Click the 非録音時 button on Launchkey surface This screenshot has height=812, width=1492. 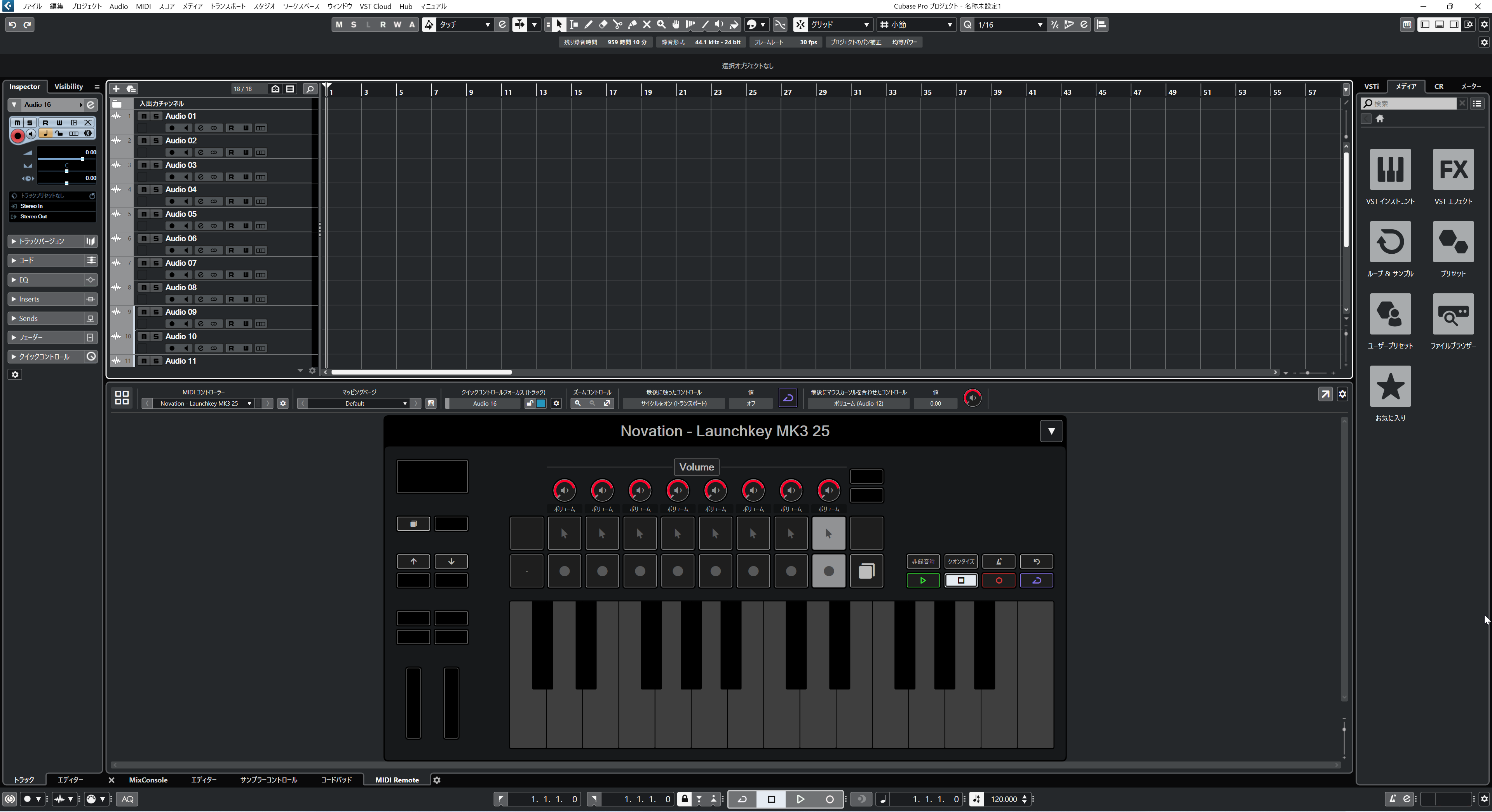[x=923, y=561]
